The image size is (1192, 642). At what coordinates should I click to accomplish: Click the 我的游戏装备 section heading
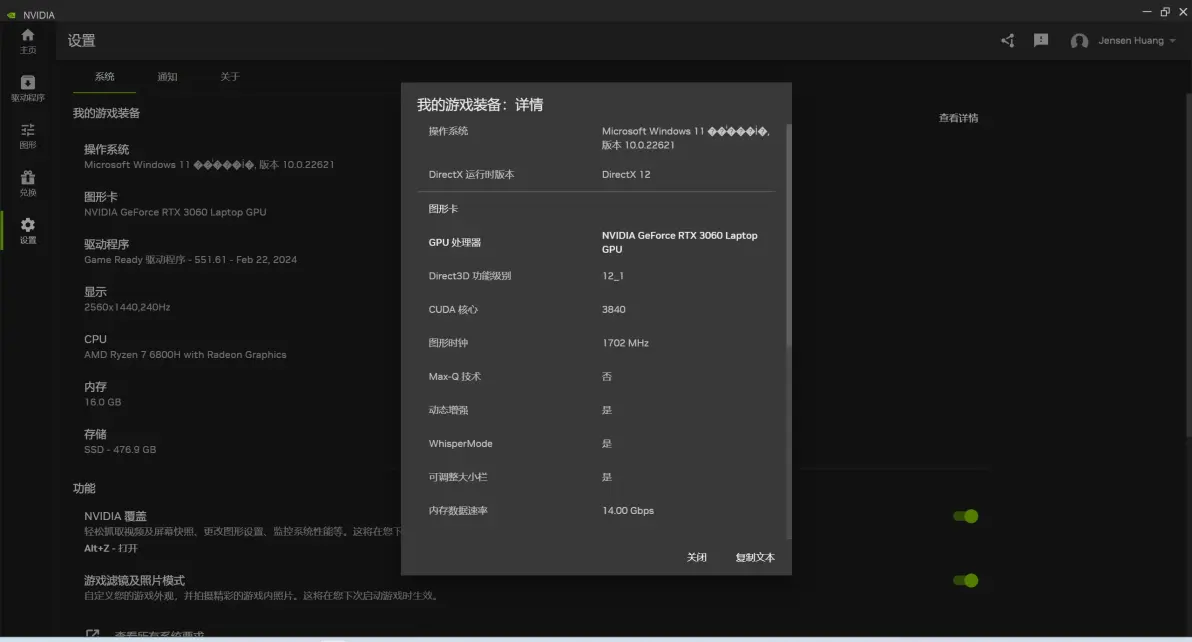106,113
